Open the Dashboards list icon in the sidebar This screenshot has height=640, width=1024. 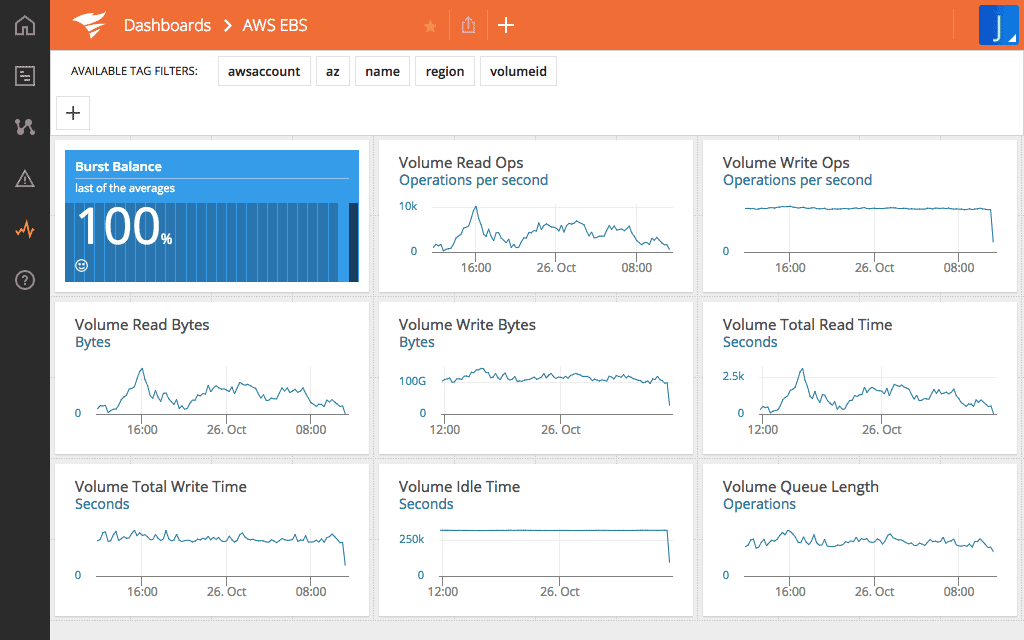coord(25,76)
